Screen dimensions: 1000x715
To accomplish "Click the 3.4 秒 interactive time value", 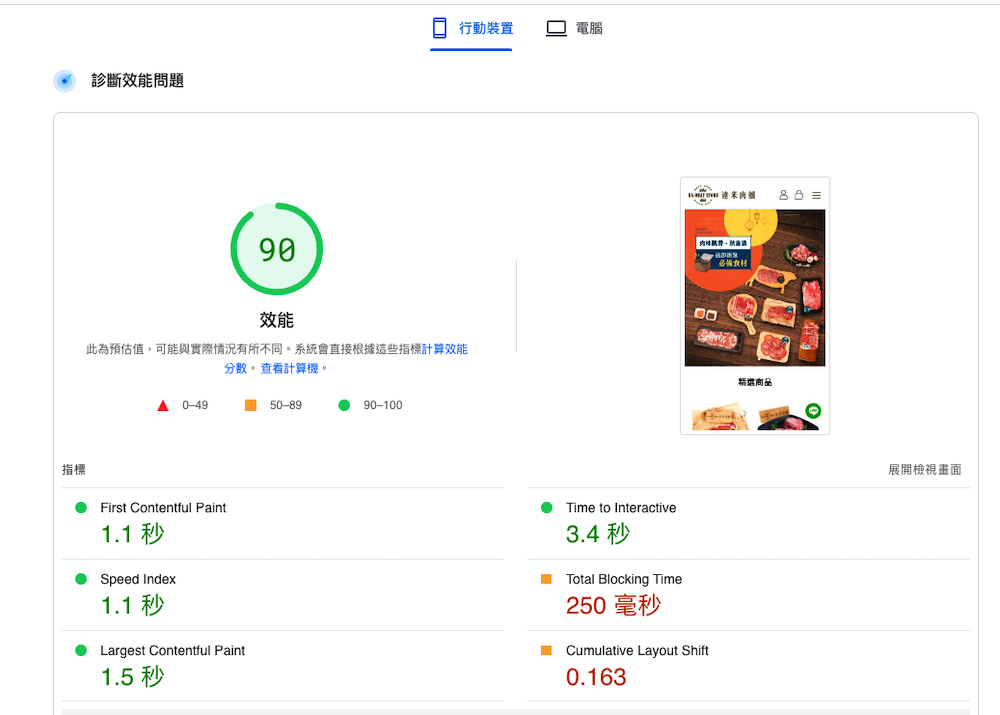I will point(598,534).
